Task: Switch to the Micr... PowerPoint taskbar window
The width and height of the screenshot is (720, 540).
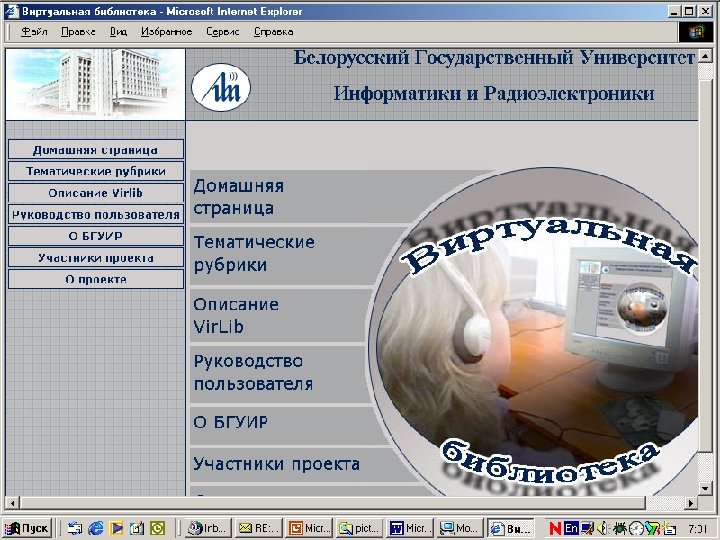Action: 309,529
